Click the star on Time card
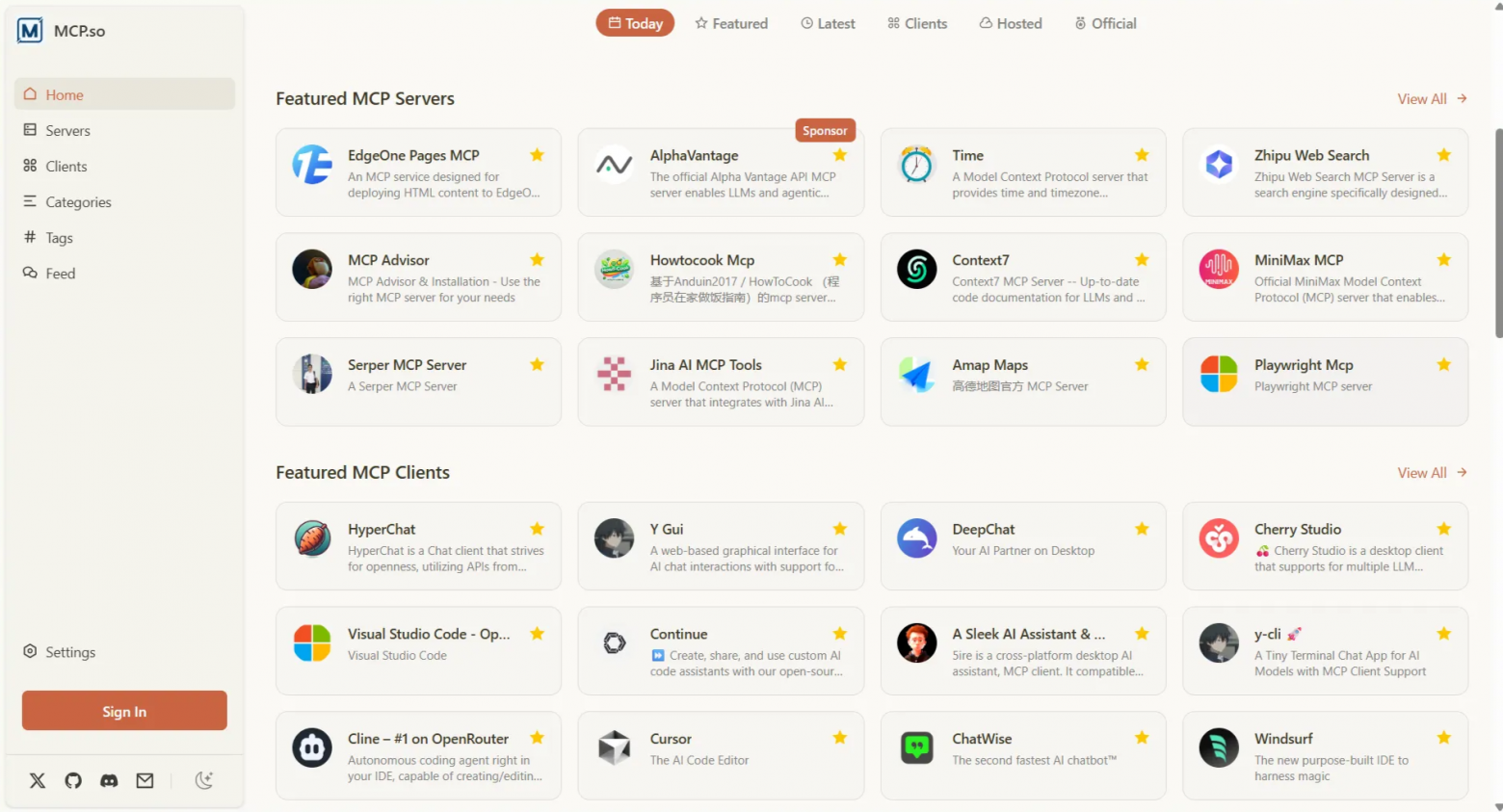 pyautogui.click(x=1142, y=154)
